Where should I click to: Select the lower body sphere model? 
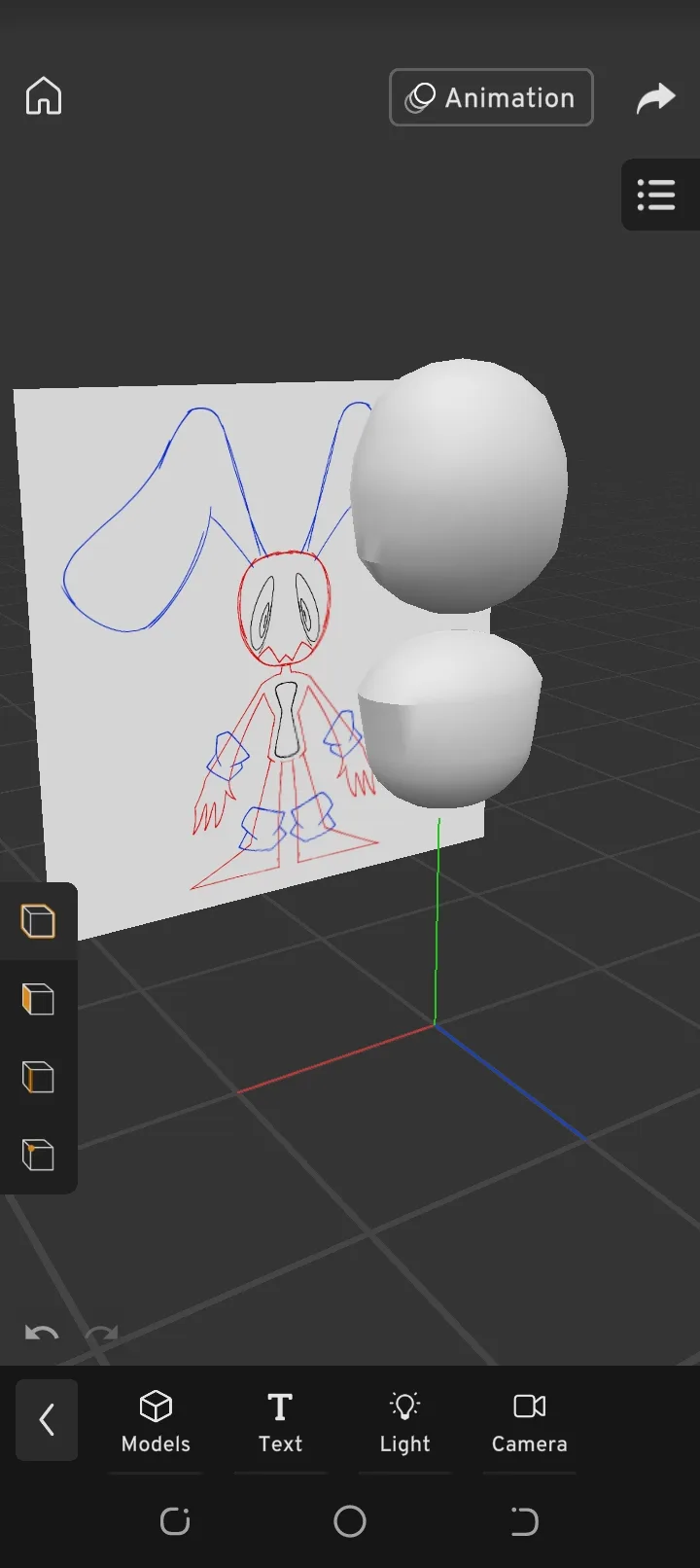point(449,718)
